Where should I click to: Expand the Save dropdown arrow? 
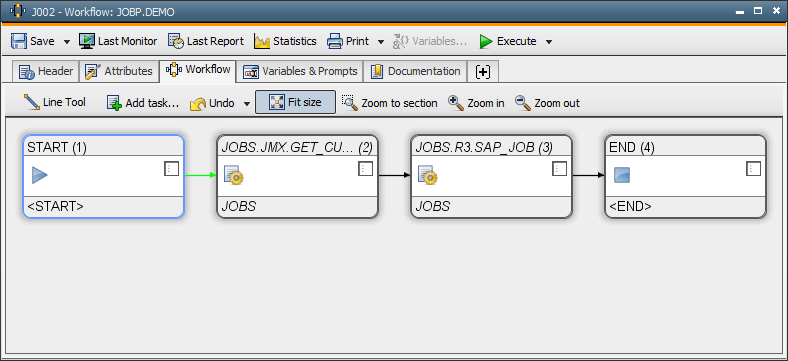(x=67, y=42)
